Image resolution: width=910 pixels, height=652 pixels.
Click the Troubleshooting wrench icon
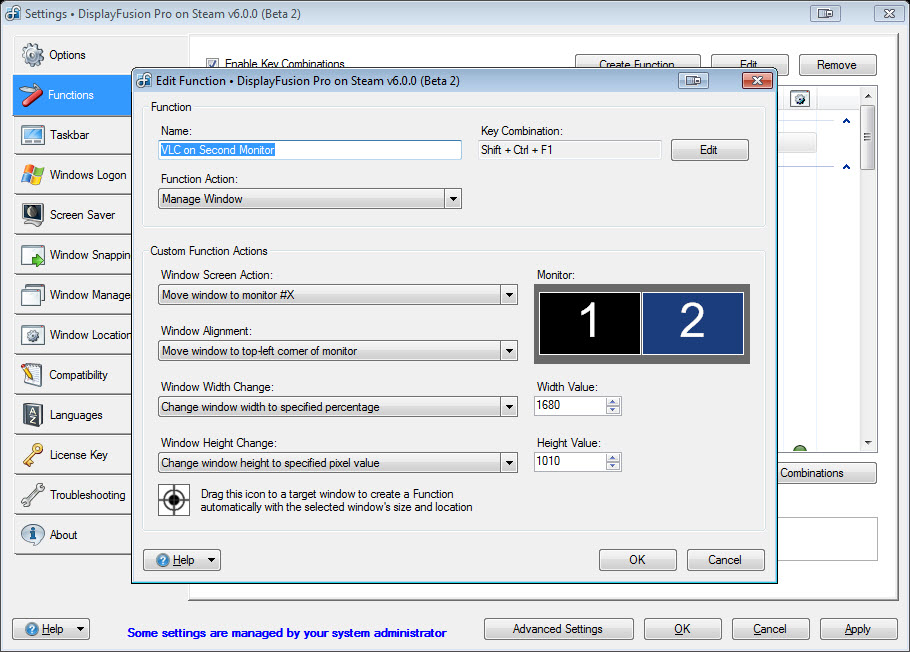[33, 495]
